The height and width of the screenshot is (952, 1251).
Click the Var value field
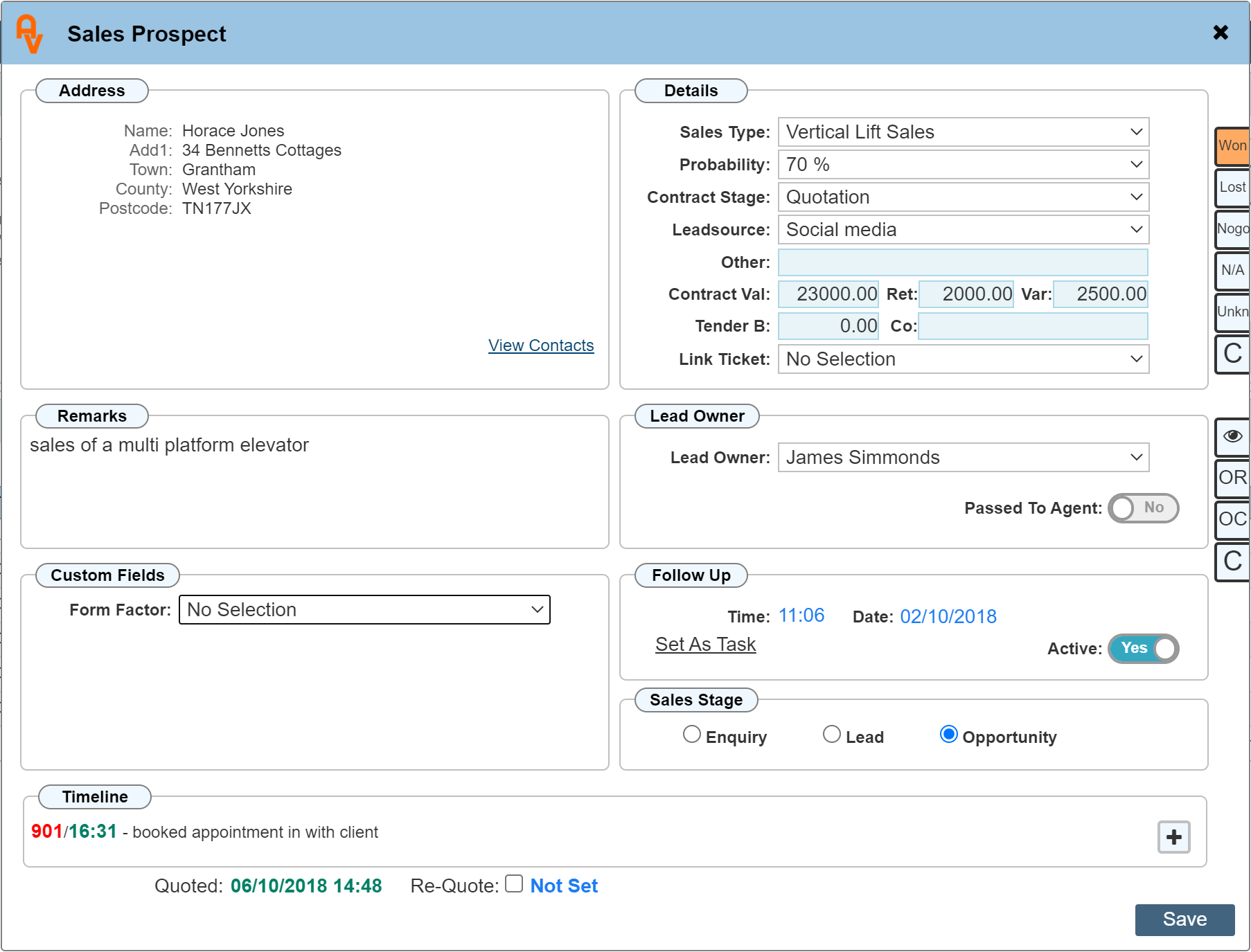tap(1101, 294)
